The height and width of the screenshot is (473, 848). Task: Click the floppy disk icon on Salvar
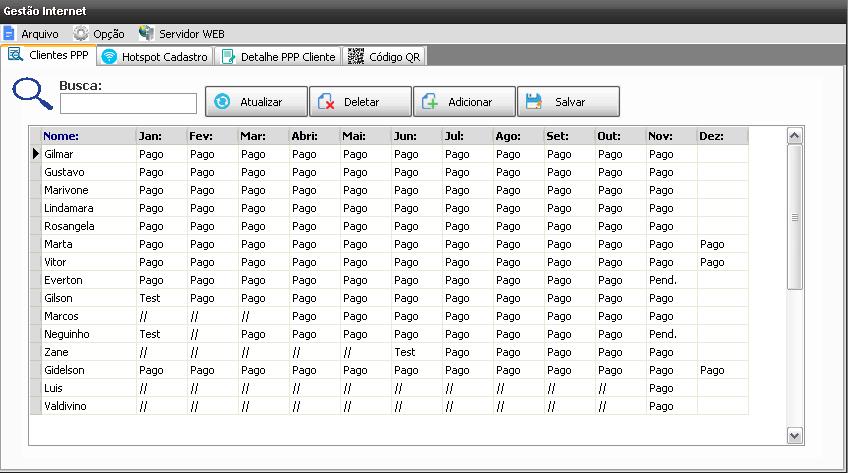534,102
